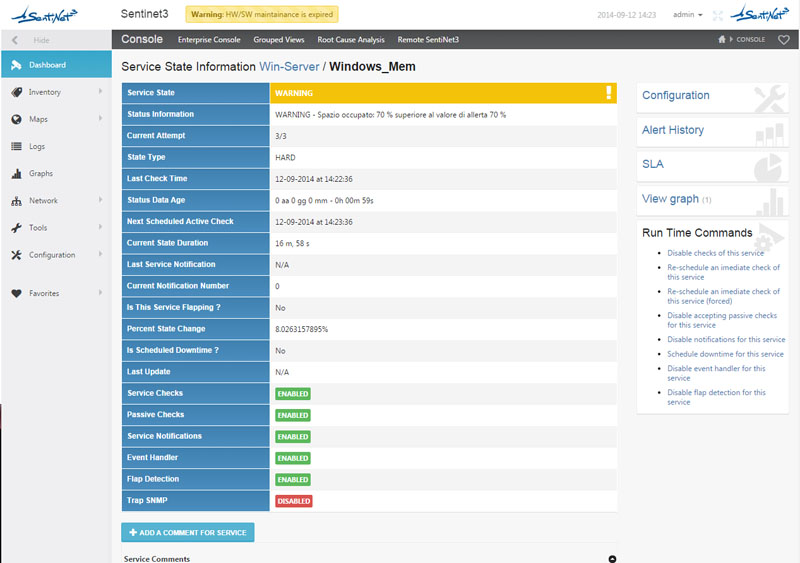
Task: Toggle the Flap Detection ENABLED badge
Action: tap(293, 479)
